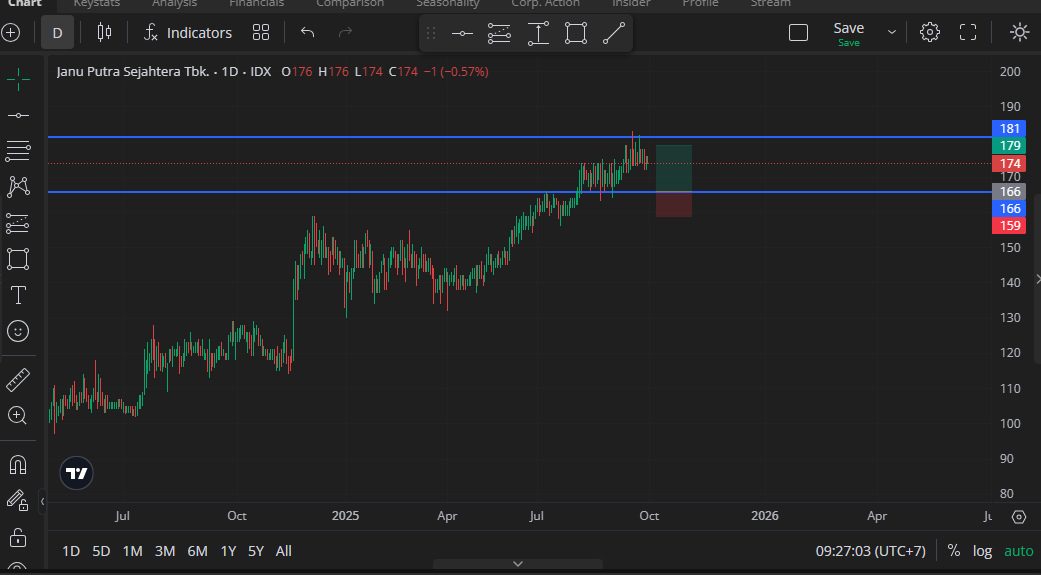
Task: Open the D timeframe interval selector
Action: coord(57,33)
